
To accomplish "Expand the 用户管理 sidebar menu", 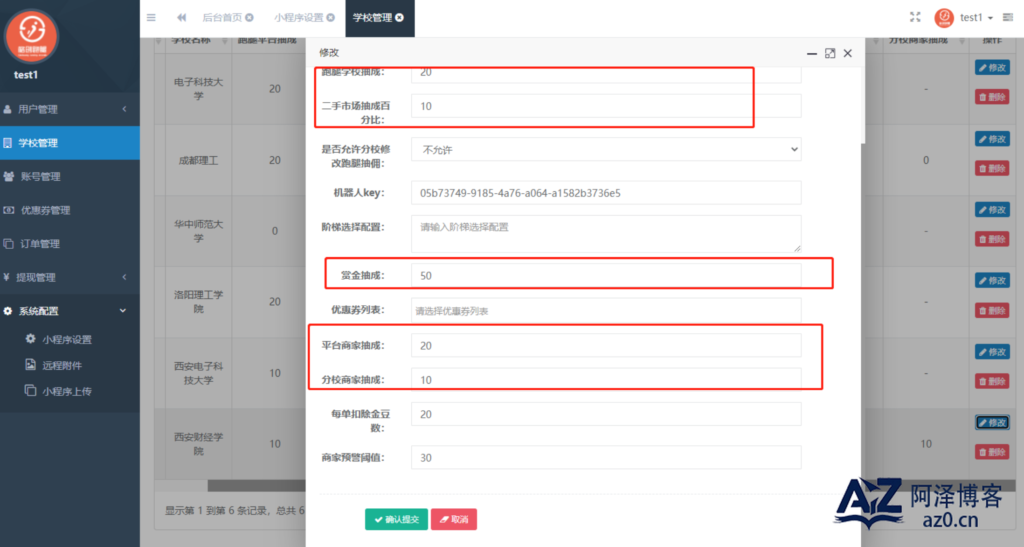I will pos(70,109).
